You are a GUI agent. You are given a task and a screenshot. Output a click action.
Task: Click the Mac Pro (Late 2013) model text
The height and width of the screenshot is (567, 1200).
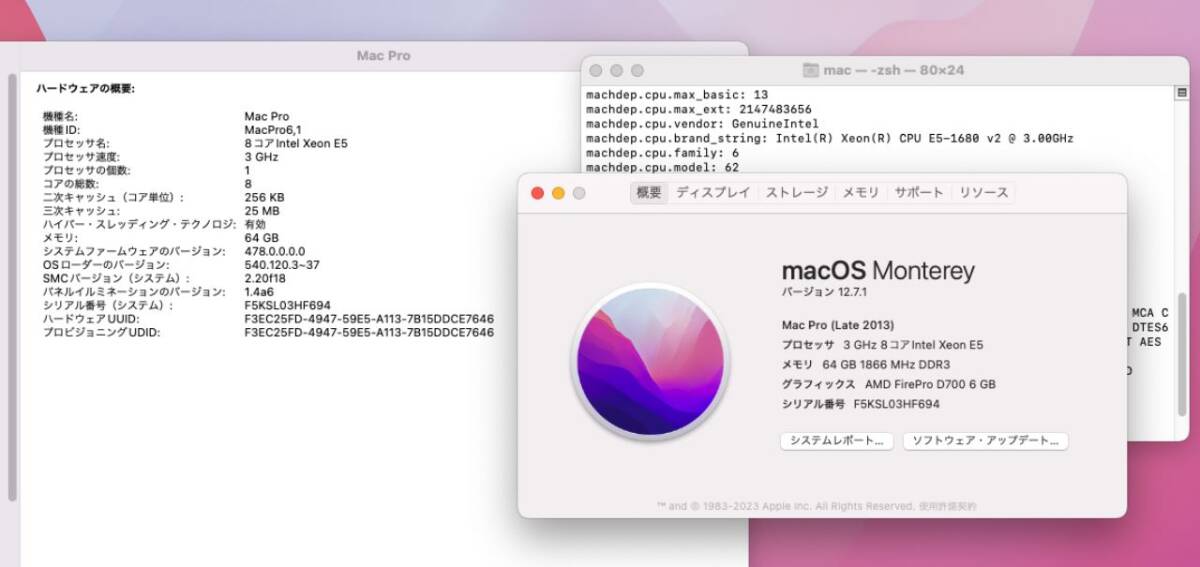coord(838,325)
